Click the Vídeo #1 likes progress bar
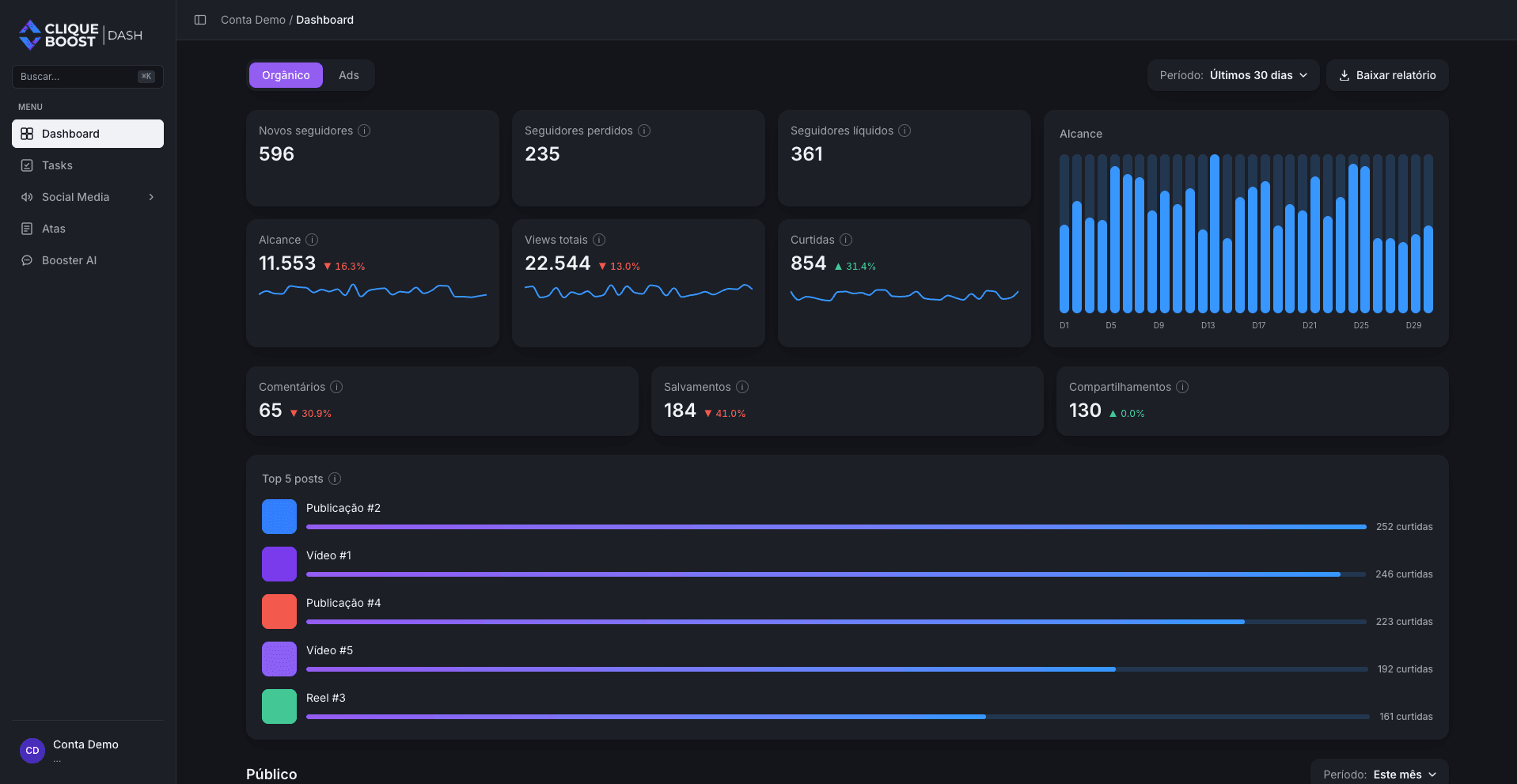This screenshot has height=784, width=1517. click(836, 574)
